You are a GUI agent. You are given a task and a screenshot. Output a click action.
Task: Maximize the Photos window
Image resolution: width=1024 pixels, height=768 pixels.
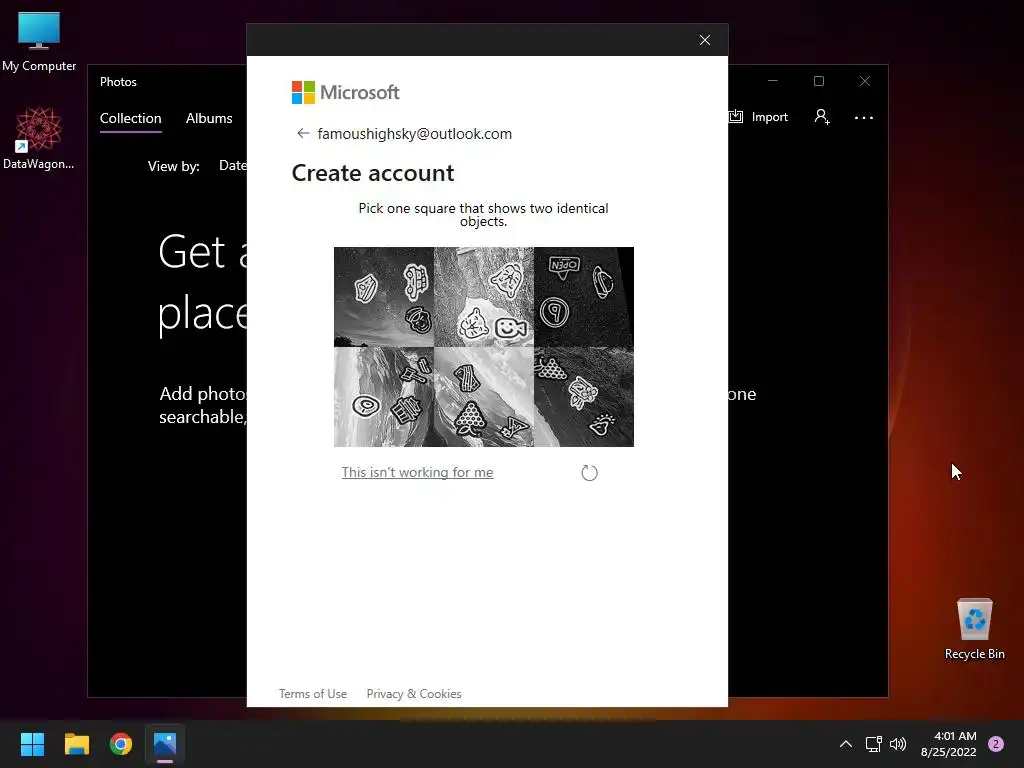pyautogui.click(x=819, y=81)
